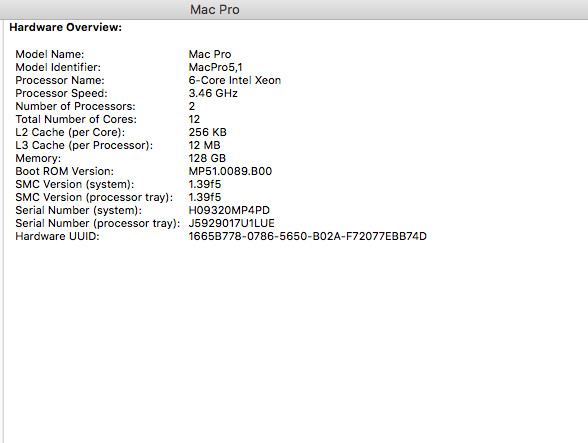Select the 128 GB memory value
This screenshot has width=588, height=443.
pos(207,158)
